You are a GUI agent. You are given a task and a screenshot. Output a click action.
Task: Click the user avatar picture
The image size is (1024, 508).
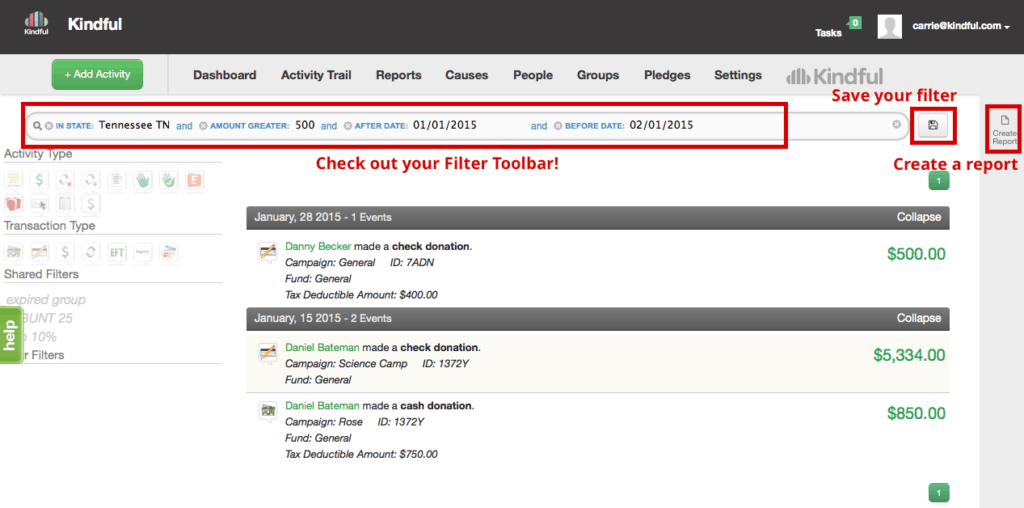[889, 27]
